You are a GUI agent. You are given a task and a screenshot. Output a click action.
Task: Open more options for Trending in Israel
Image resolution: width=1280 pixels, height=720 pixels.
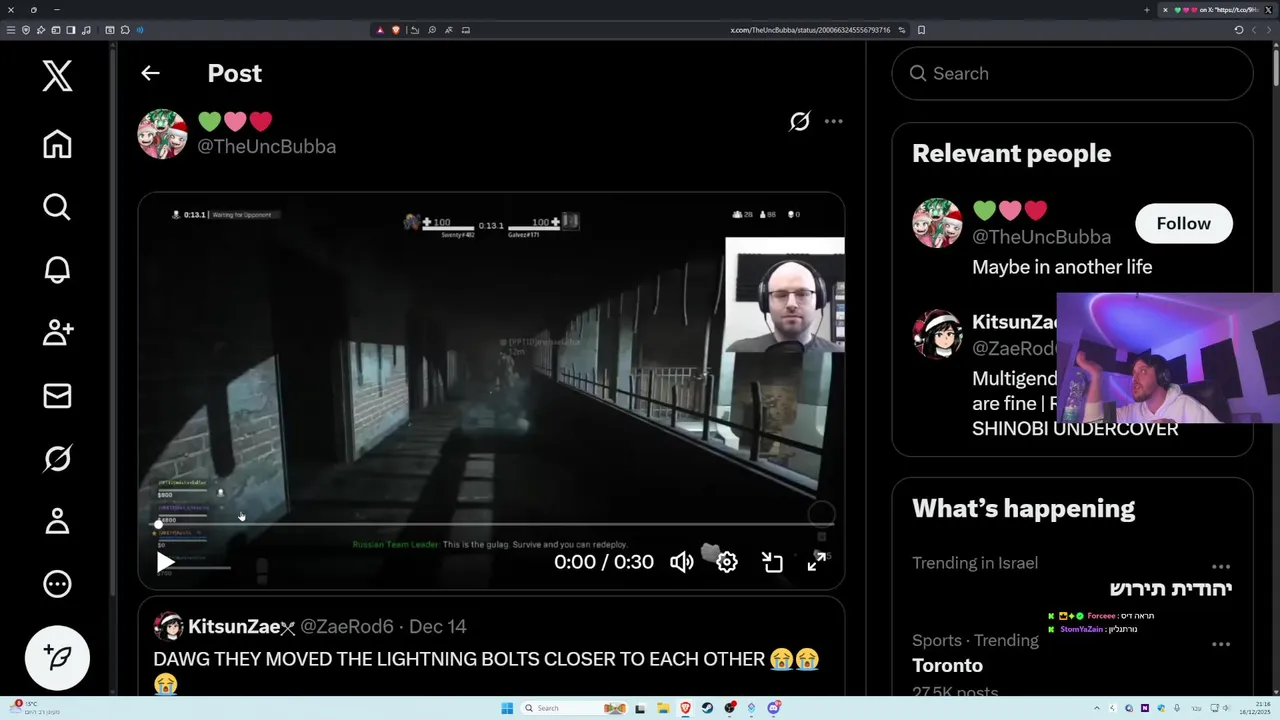coord(1221,566)
